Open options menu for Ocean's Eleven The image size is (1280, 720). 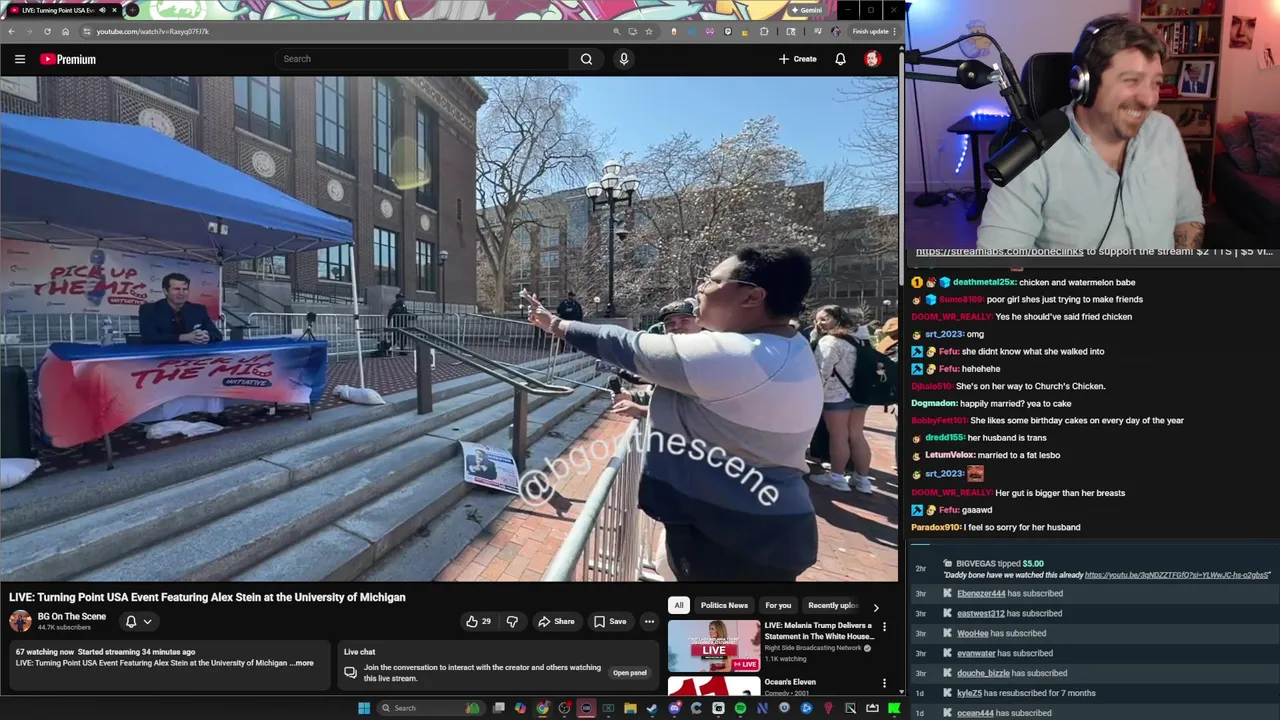coord(884,684)
